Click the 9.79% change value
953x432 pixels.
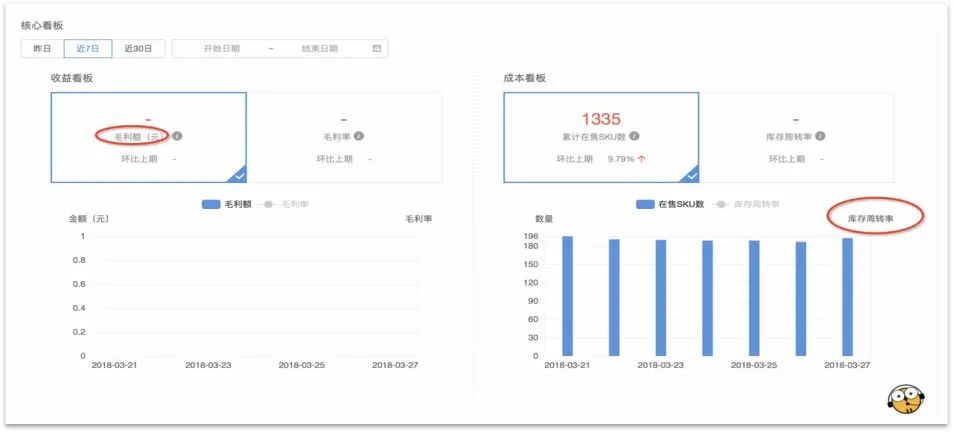[621, 159]
